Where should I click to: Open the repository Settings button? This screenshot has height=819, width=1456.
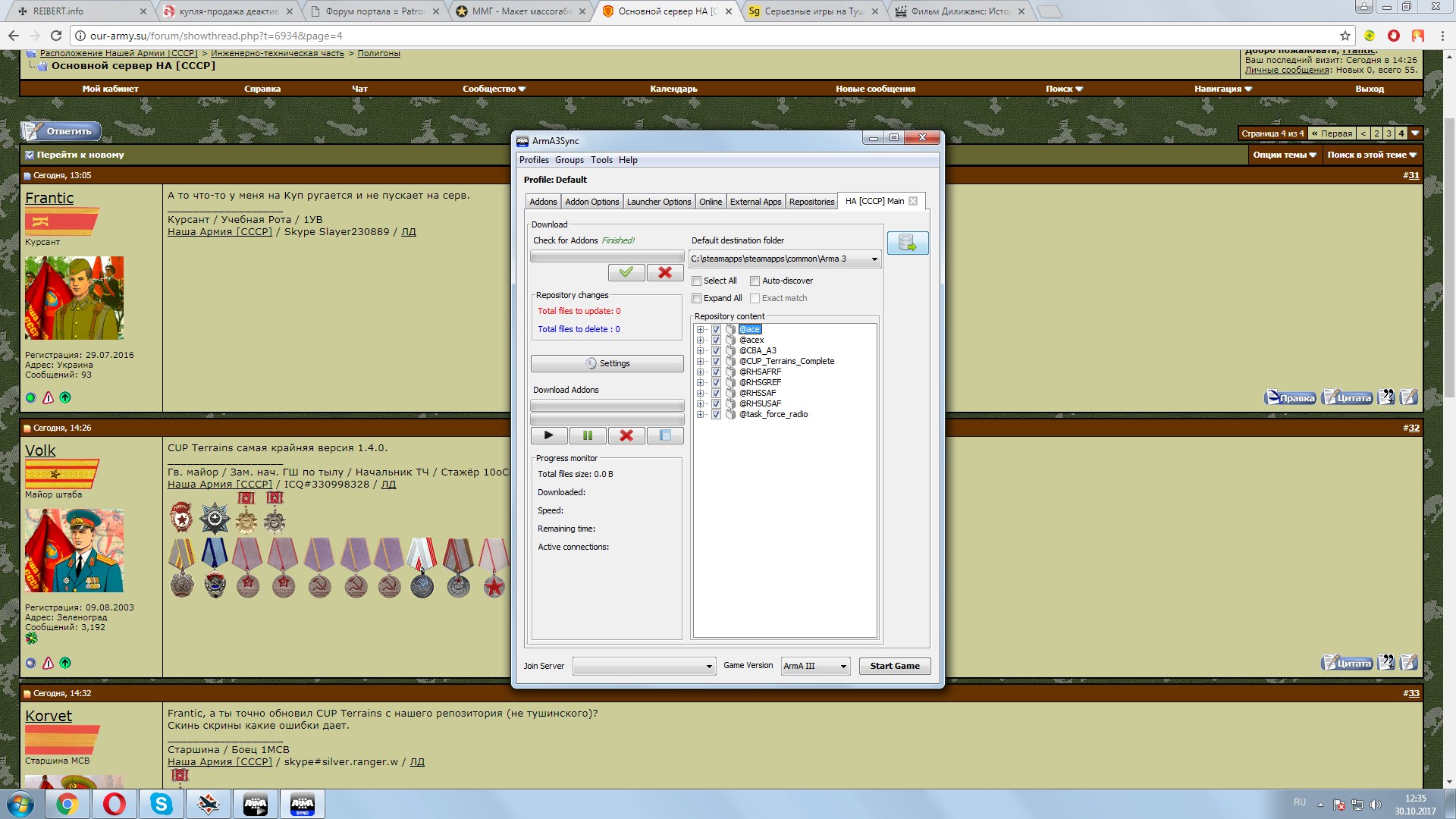[x=607, y=363]
